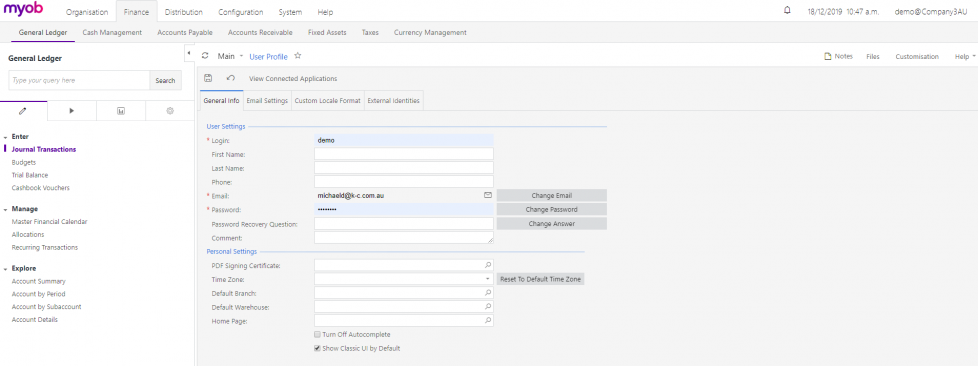978x366 pixels.
Task: Click the Password Recovery Question field
Action: click(x=404, y=223)
